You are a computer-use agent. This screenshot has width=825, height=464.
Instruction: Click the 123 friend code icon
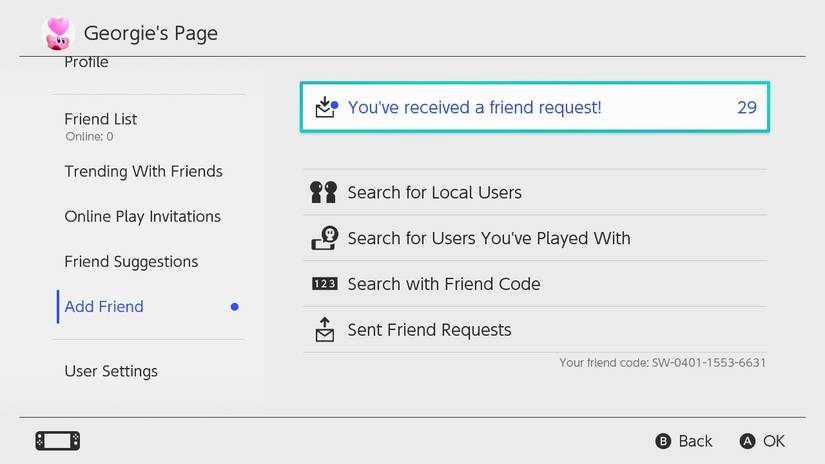click(x=324, y=284)
